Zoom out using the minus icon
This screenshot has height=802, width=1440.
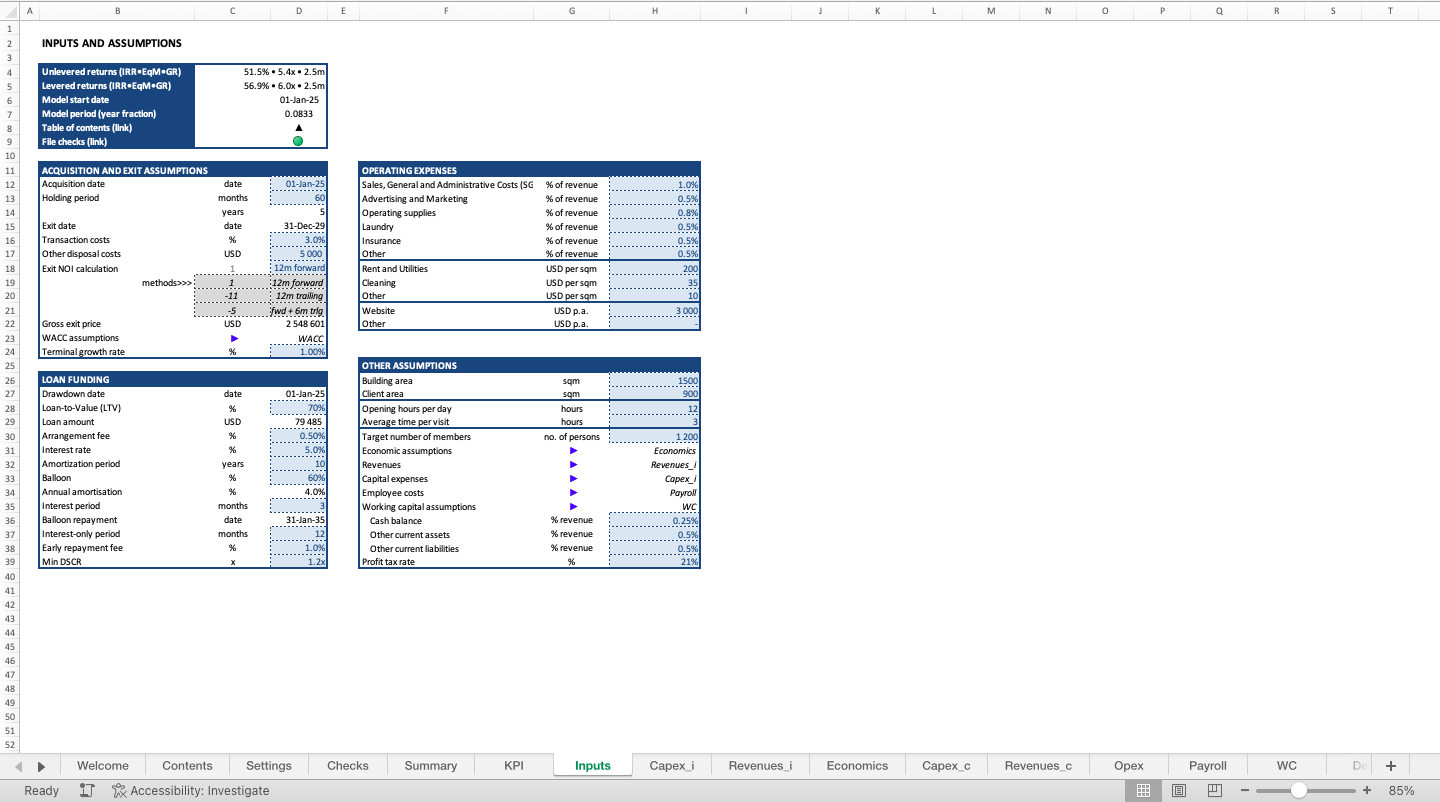point(1244,790)
